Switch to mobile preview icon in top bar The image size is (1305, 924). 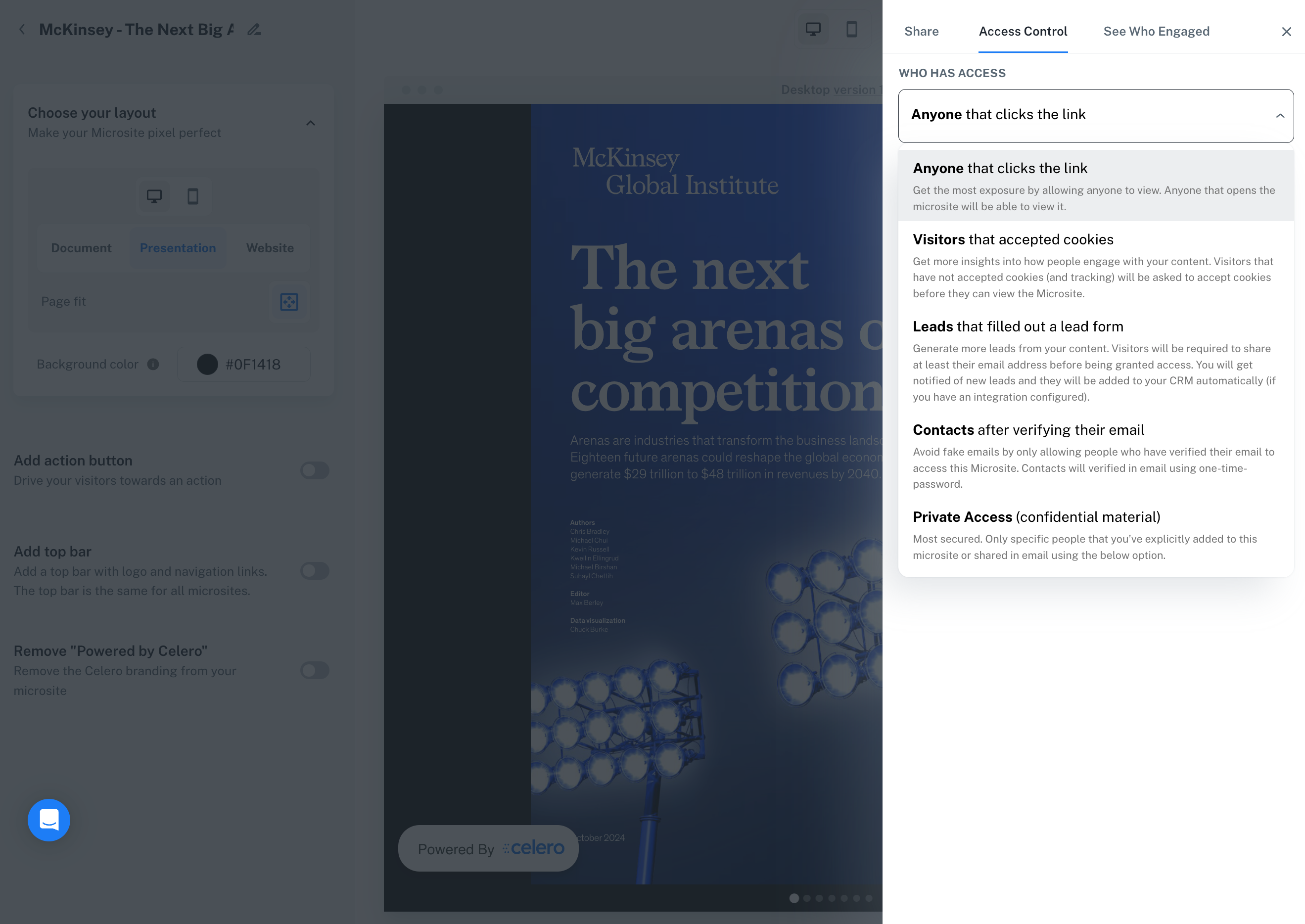[x=851, y=29]
